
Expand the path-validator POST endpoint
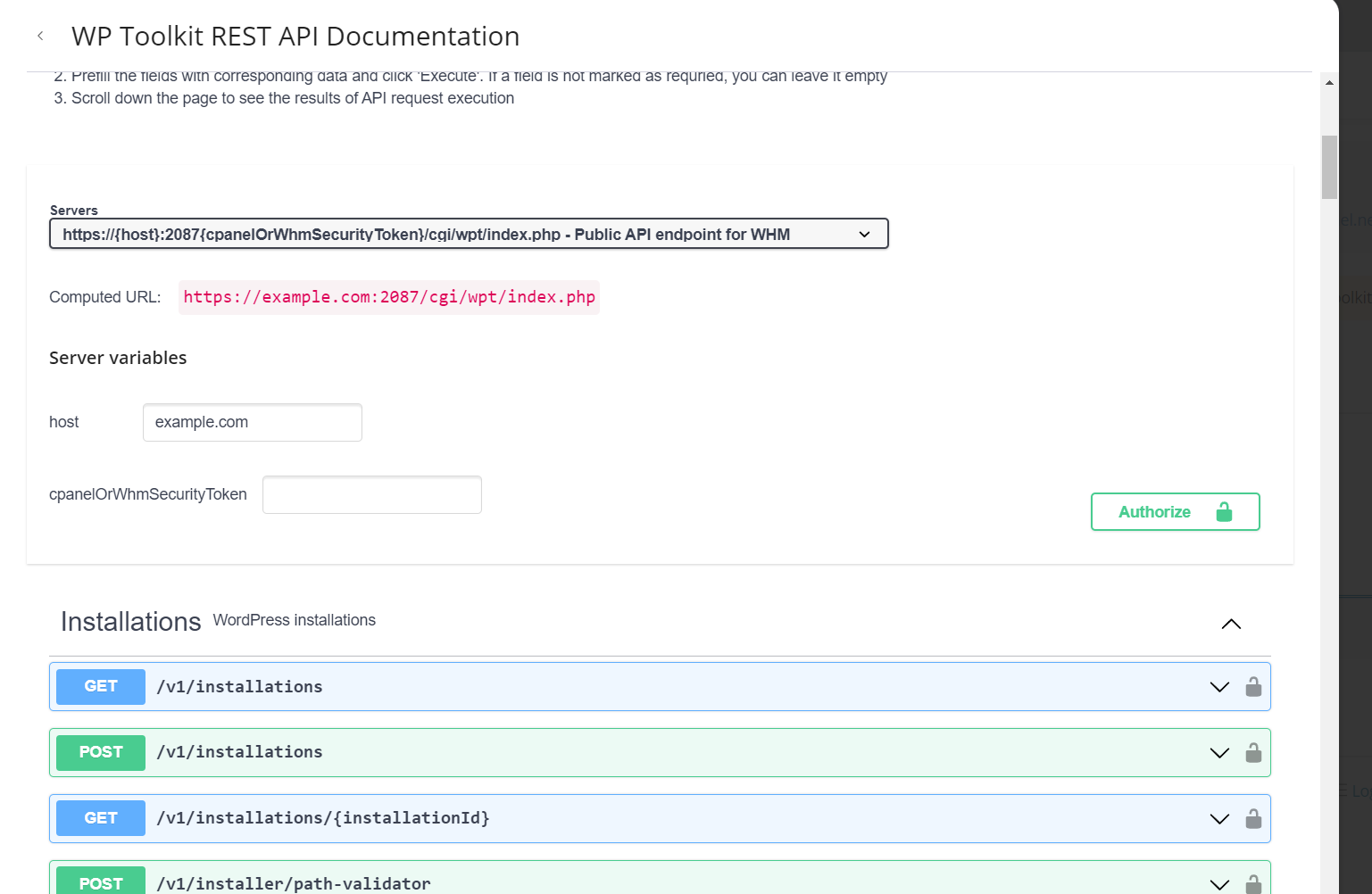click(x=1219, y=884)
